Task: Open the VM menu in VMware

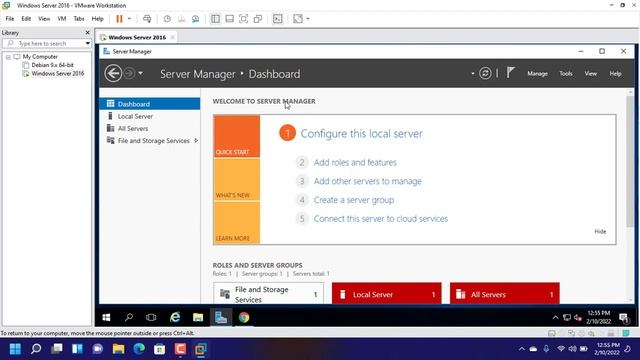Action: 62,19
